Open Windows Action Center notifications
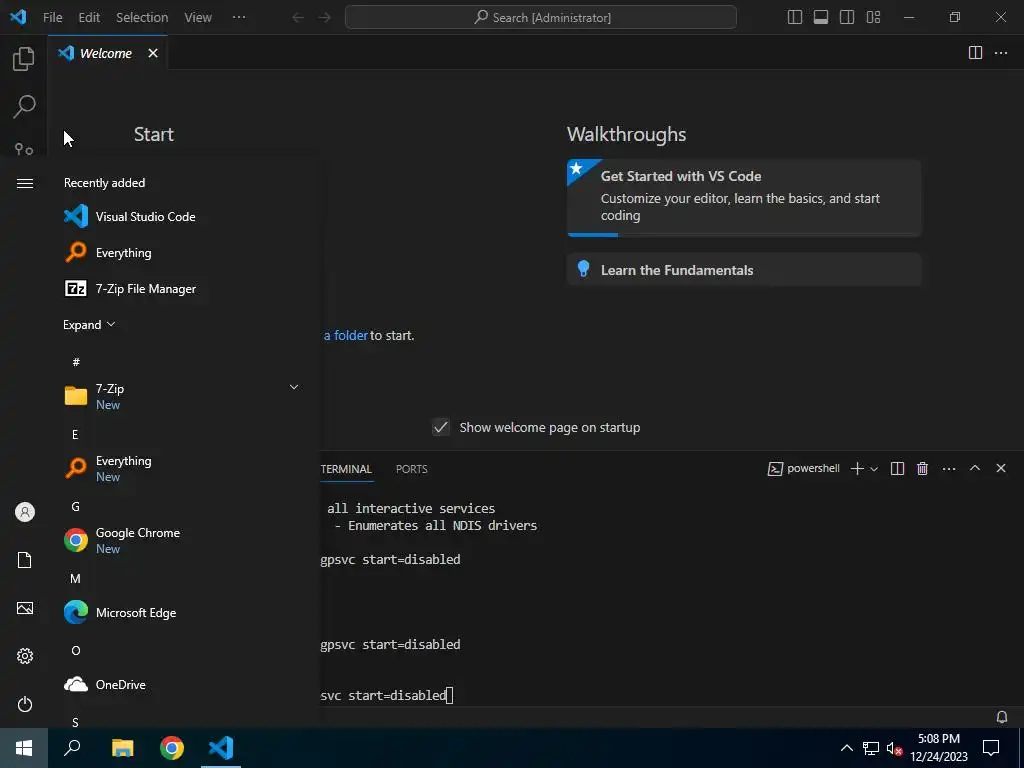Viewport: 1024px width, 768px height. [x=991, y=748]
